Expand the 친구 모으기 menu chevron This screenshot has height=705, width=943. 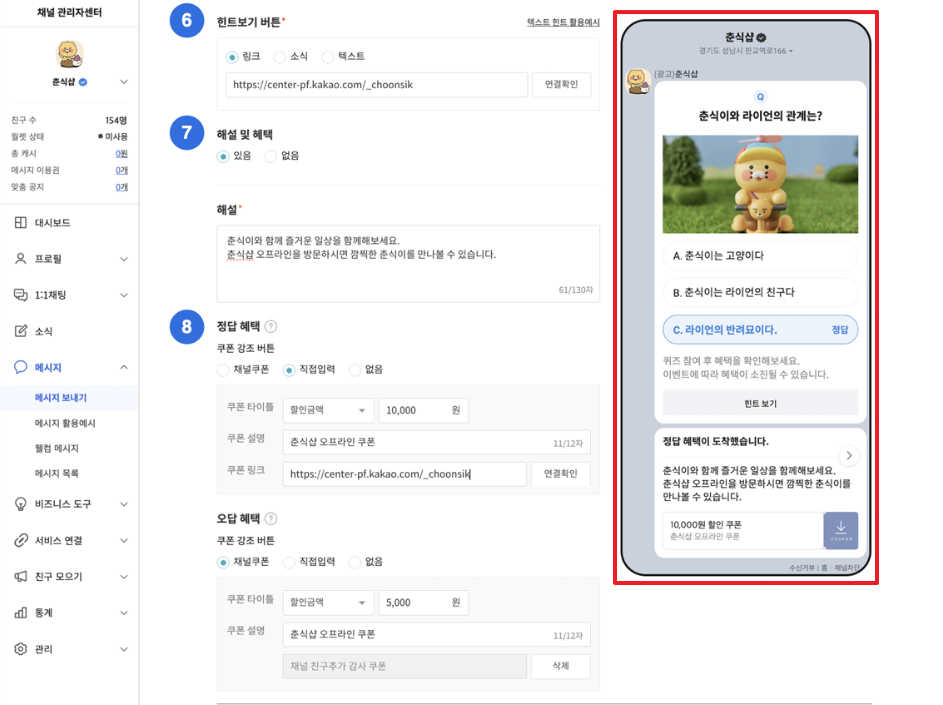pos(124,577)
